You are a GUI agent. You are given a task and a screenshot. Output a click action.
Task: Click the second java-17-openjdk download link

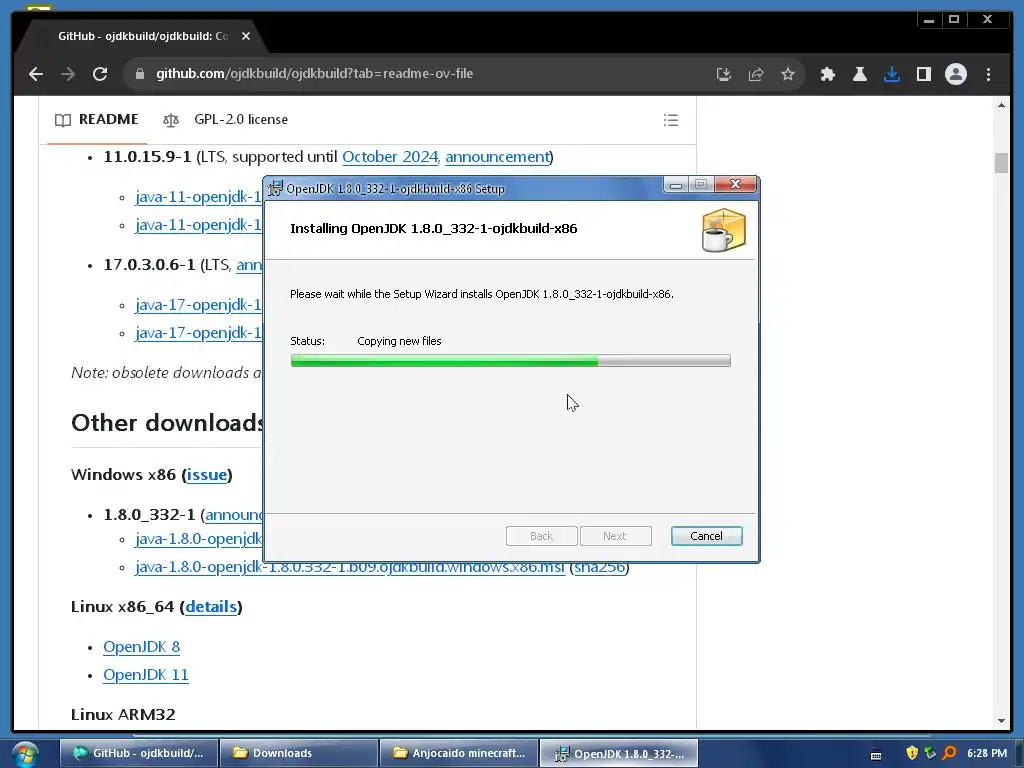[198, 333]
